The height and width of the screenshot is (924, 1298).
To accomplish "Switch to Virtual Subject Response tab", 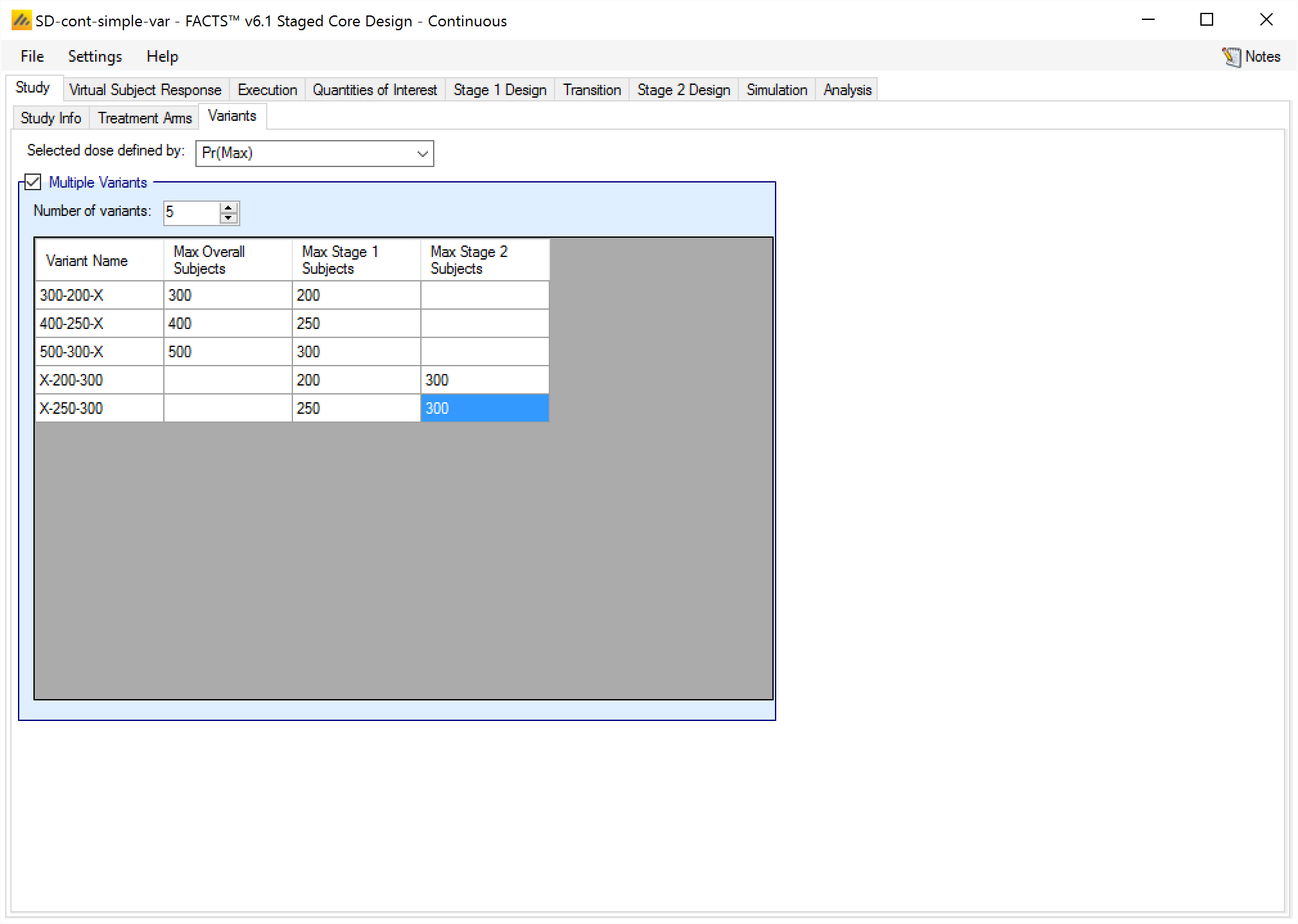I will [145, 90].
